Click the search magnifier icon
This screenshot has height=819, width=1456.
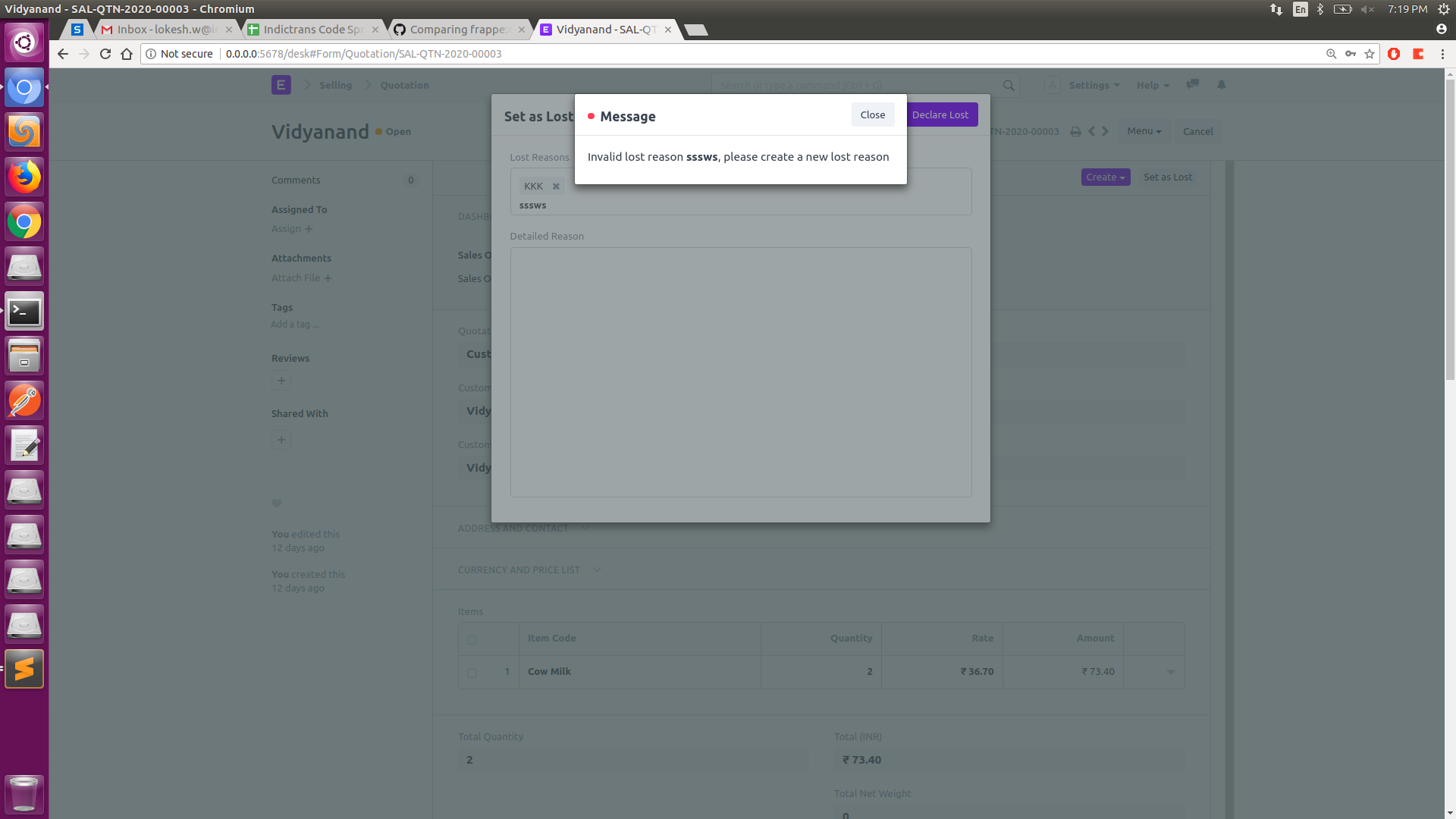pyautogui.click(x=1009, y=85)
